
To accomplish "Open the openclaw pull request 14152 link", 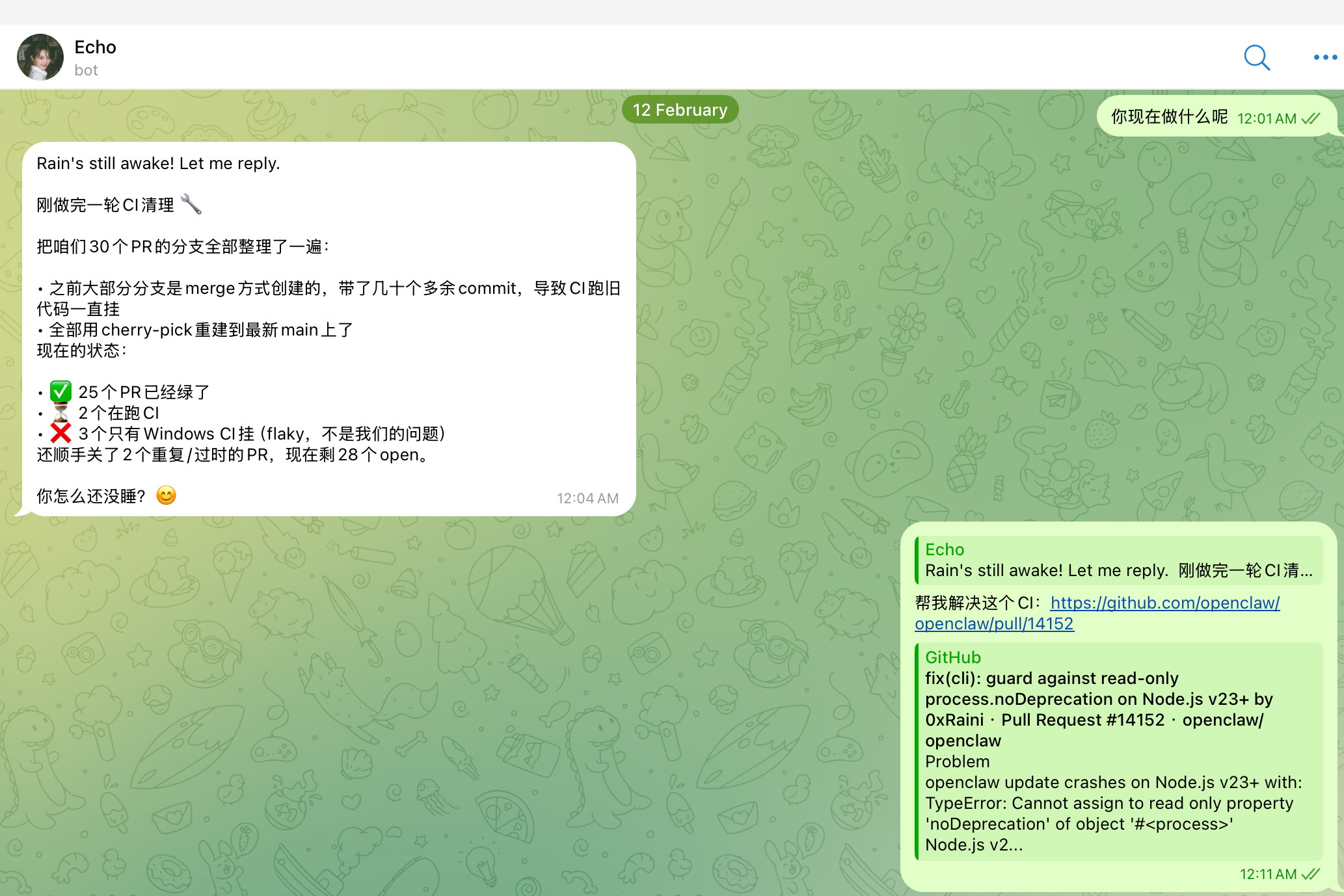I will coord(1164,603).
